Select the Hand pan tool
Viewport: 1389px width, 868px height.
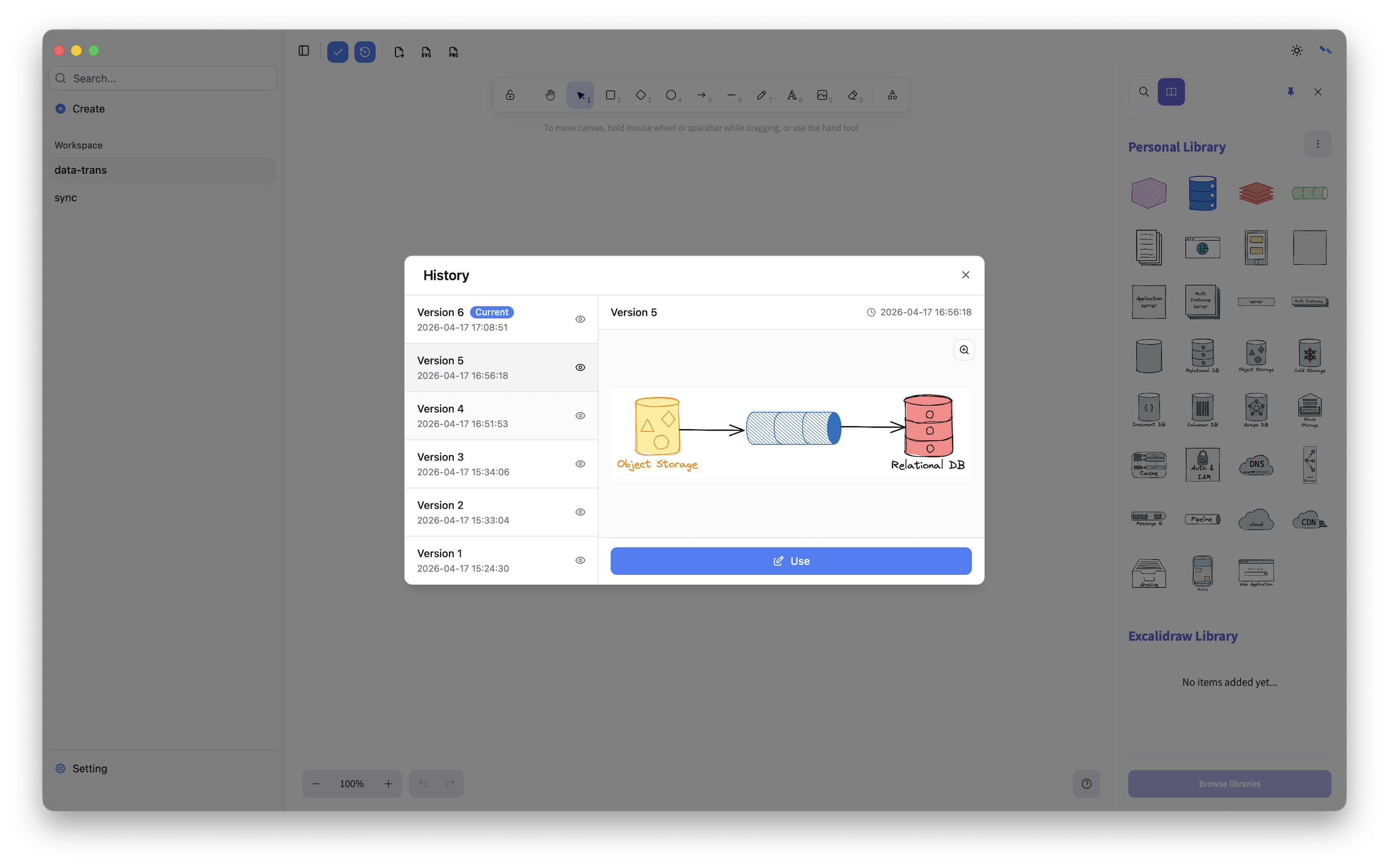point(550,95)
